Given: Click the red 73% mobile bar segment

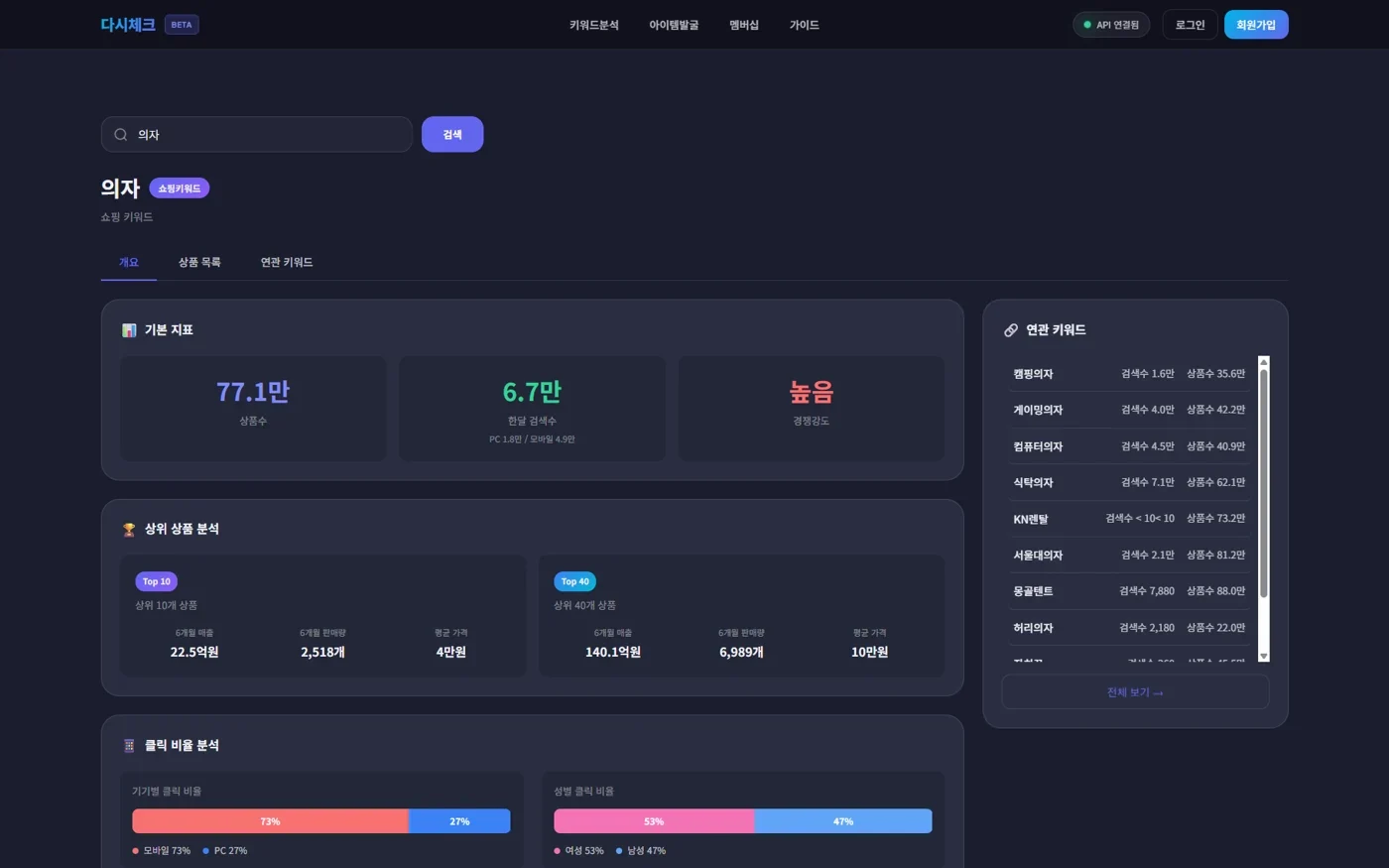Looking at the screenshot, I should click(x=270, y=821).
